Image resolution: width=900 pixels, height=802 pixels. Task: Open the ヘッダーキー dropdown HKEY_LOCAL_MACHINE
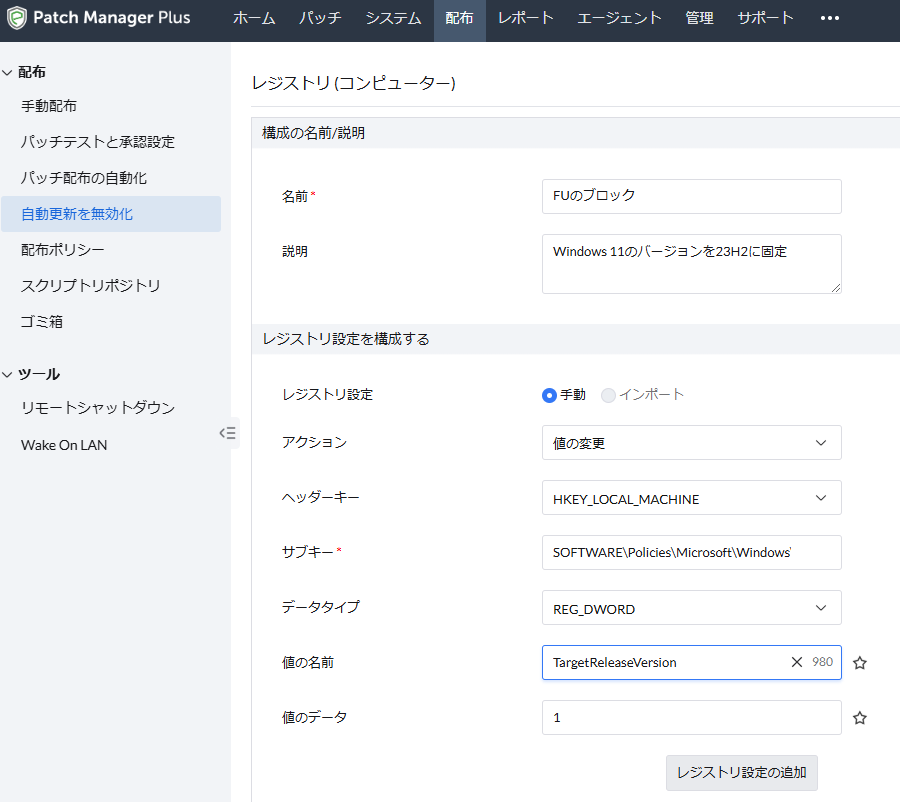click(691, 498)
